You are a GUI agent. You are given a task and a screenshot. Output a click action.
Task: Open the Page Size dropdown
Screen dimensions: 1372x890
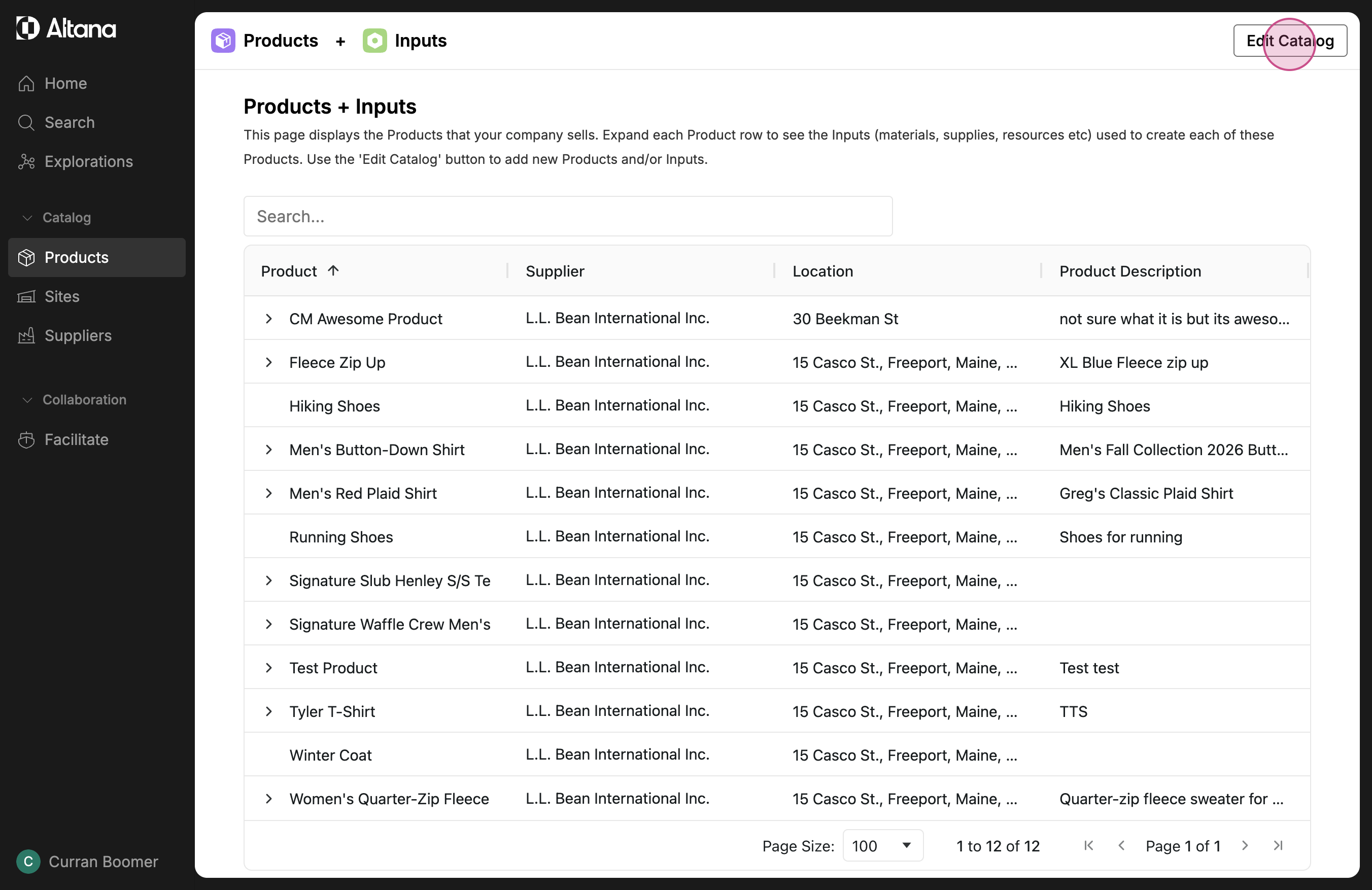click(x=882, y=846)
